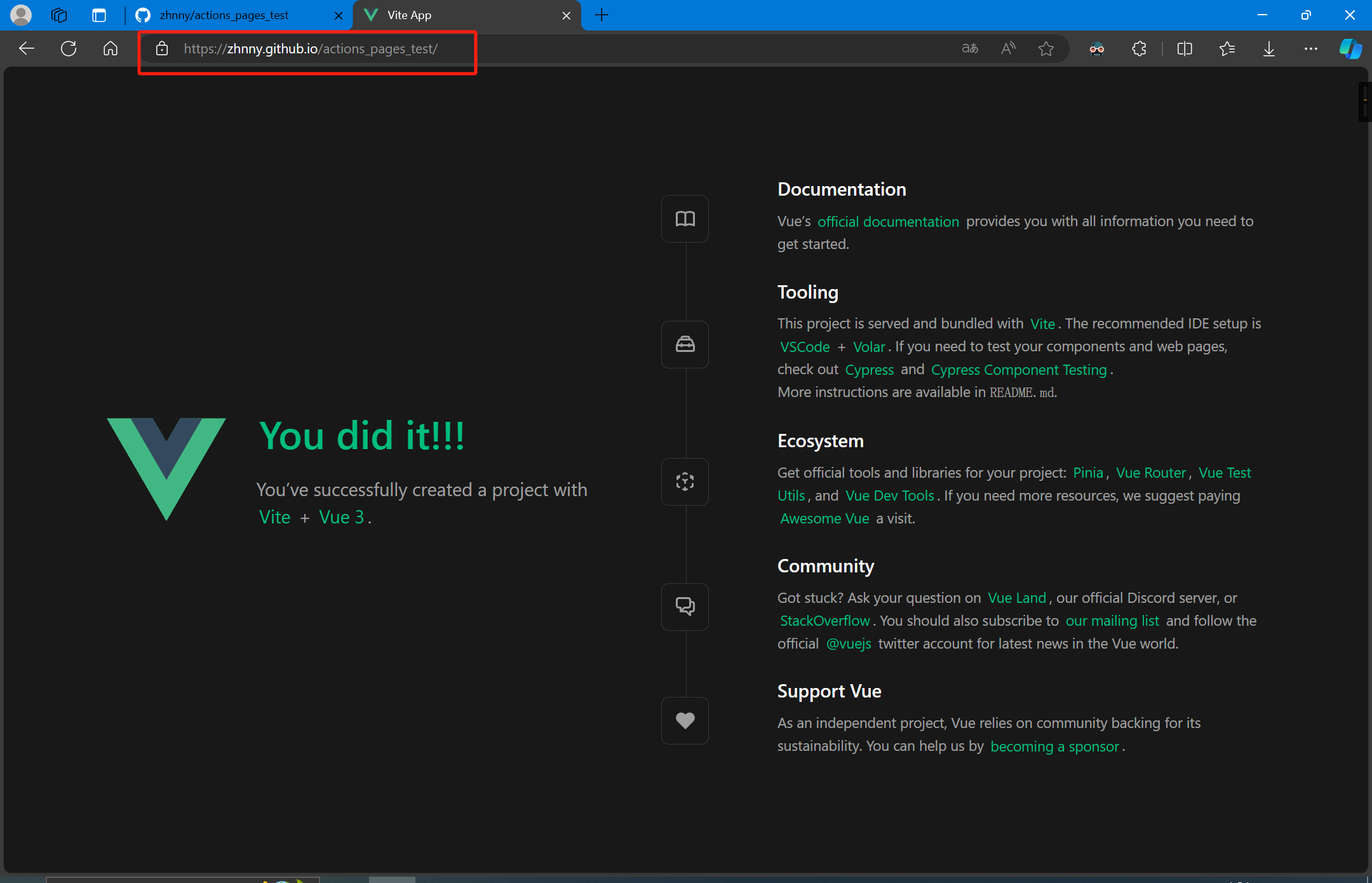Open the user profile menu
The image size is (1372, 883).
21,15
